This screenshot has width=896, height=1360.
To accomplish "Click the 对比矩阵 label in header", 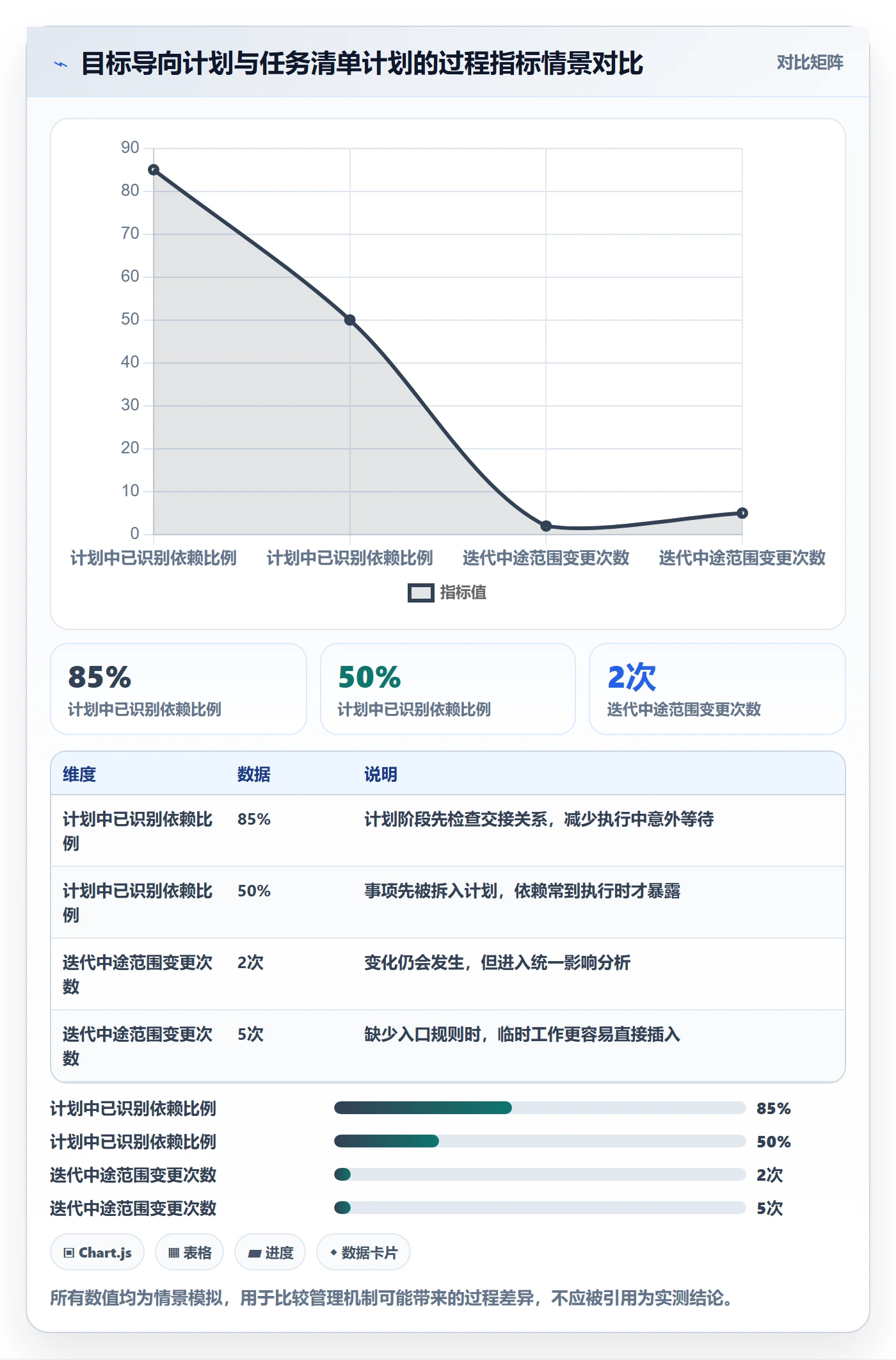I will coord(810,63).
